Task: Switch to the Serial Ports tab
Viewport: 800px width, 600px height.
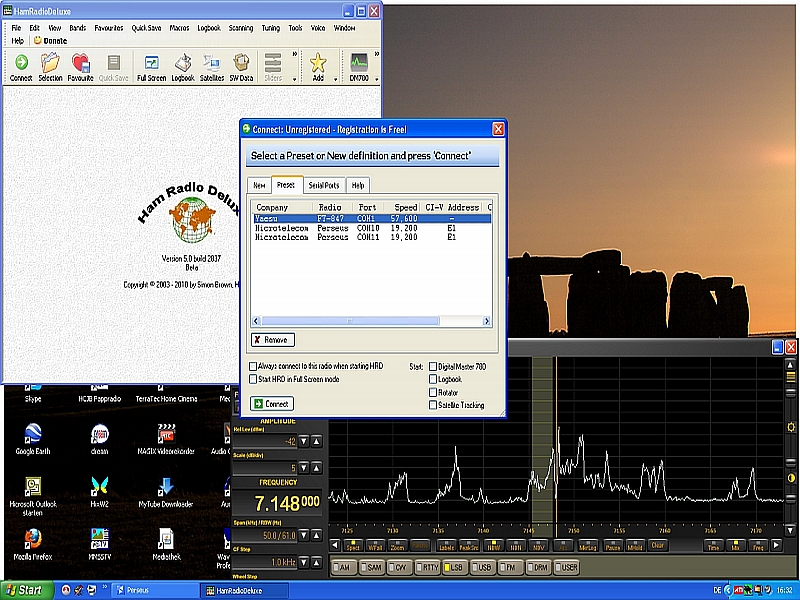Action: pyautogui.click(x=324, y=185)
